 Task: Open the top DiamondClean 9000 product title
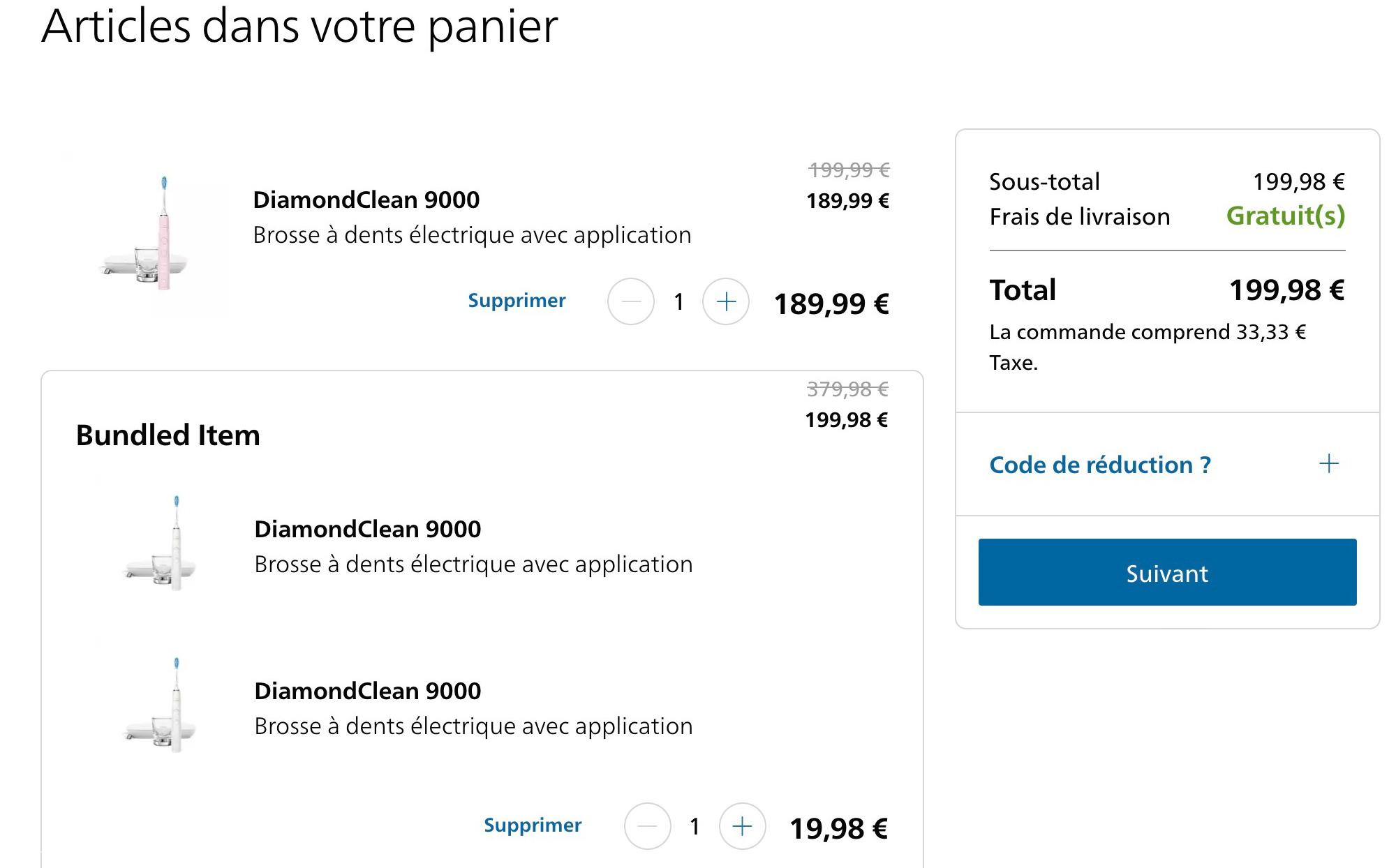point(366,200)
